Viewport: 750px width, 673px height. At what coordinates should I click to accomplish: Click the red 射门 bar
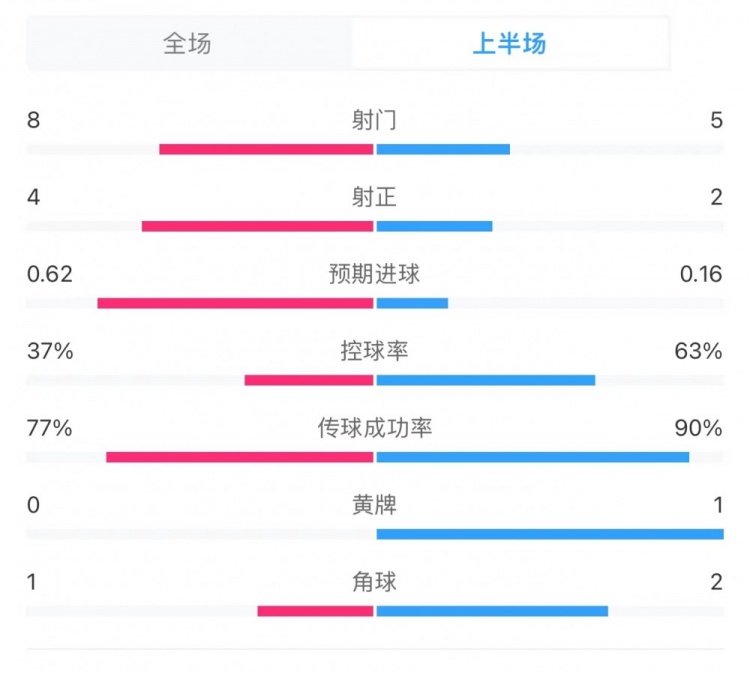(x=266, y=150)
